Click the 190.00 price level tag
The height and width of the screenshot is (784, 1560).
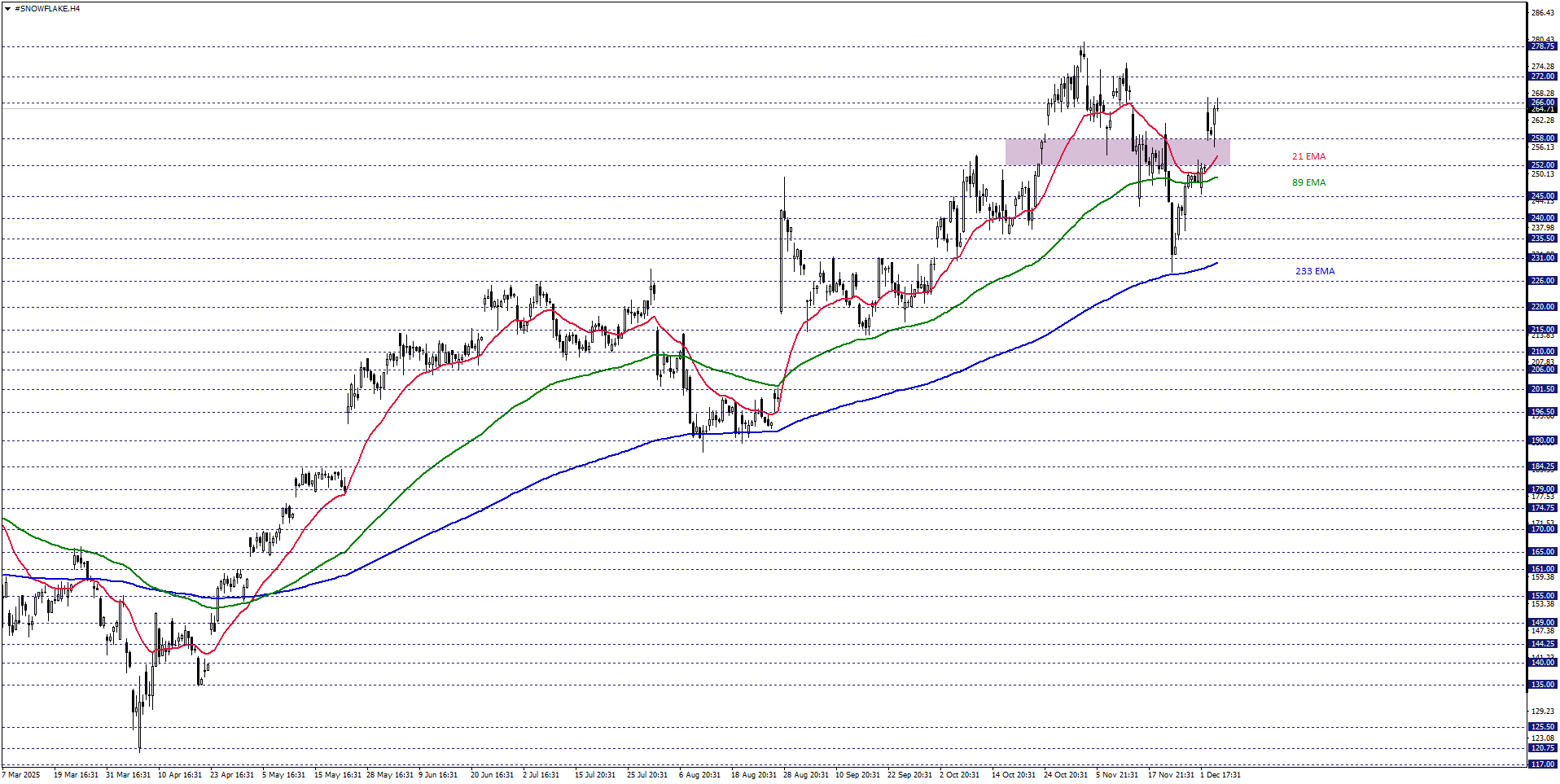1542,440
